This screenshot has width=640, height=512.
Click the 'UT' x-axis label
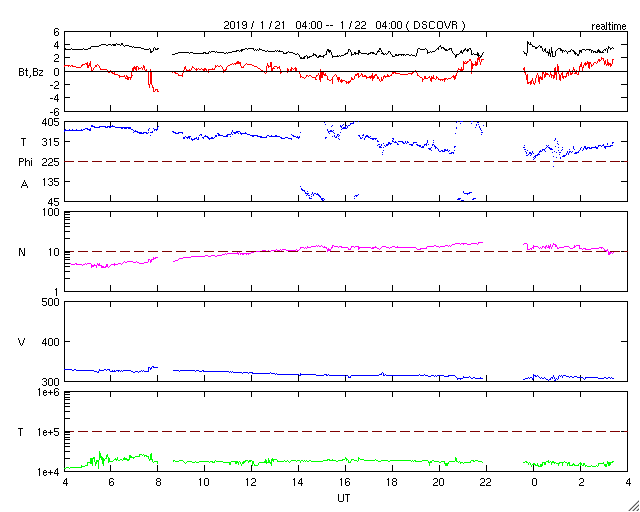click(344, 498)
